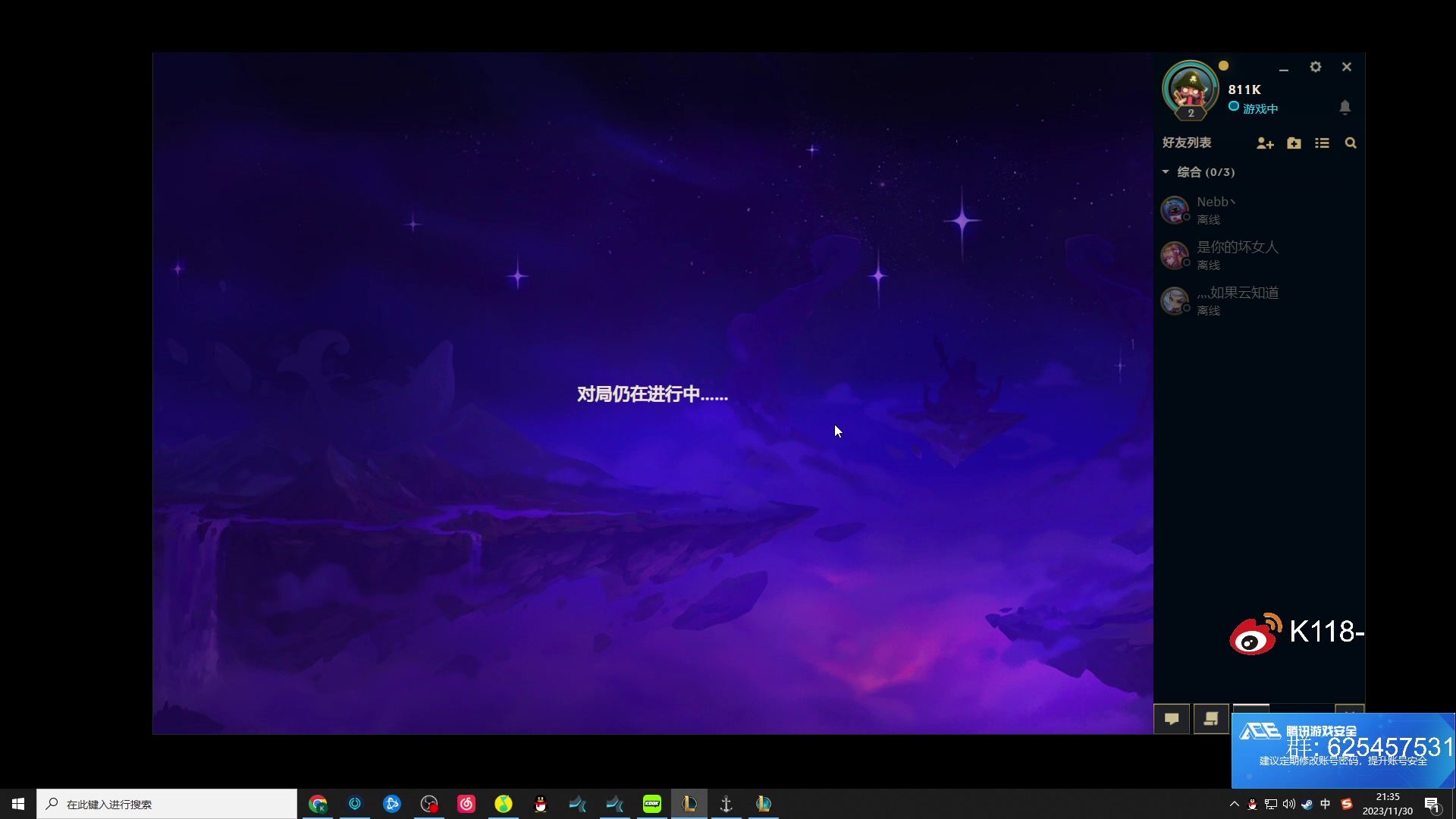The height and width of the screenshot is (819, 1456).
Task: Open Chrome from the taskbar
Action: pos(318,804)
